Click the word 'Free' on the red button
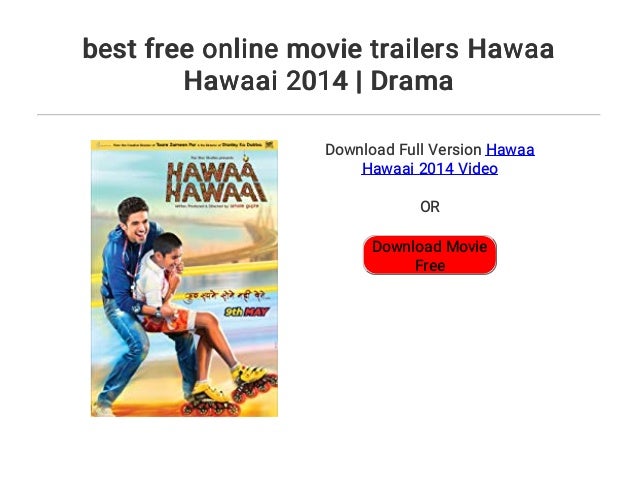 430,265
